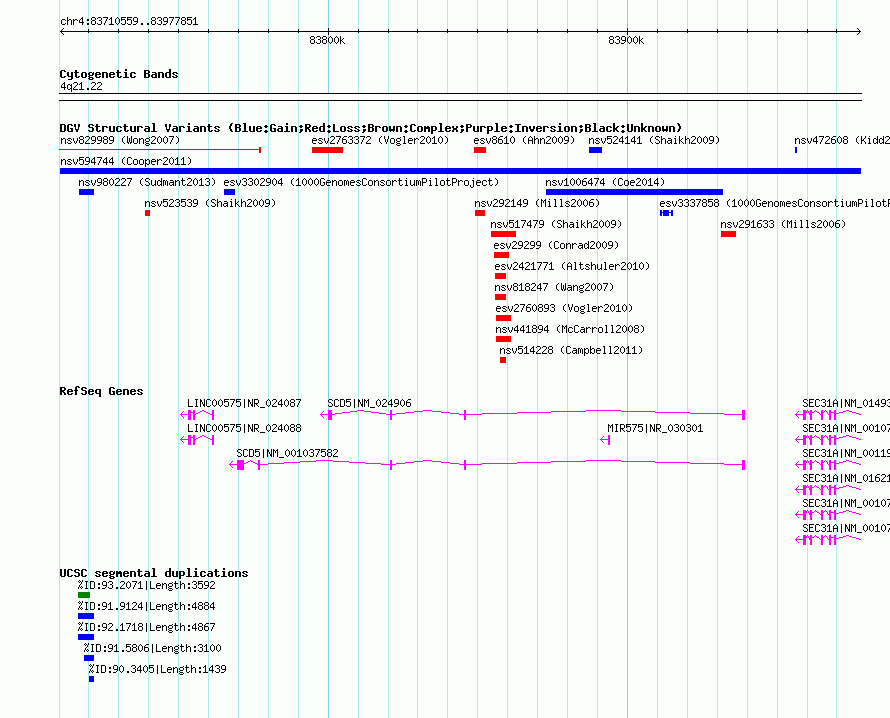Open the DGV Structural Variants track title
The width and height of the screenshot is (890, 718).
pos(371,128)
